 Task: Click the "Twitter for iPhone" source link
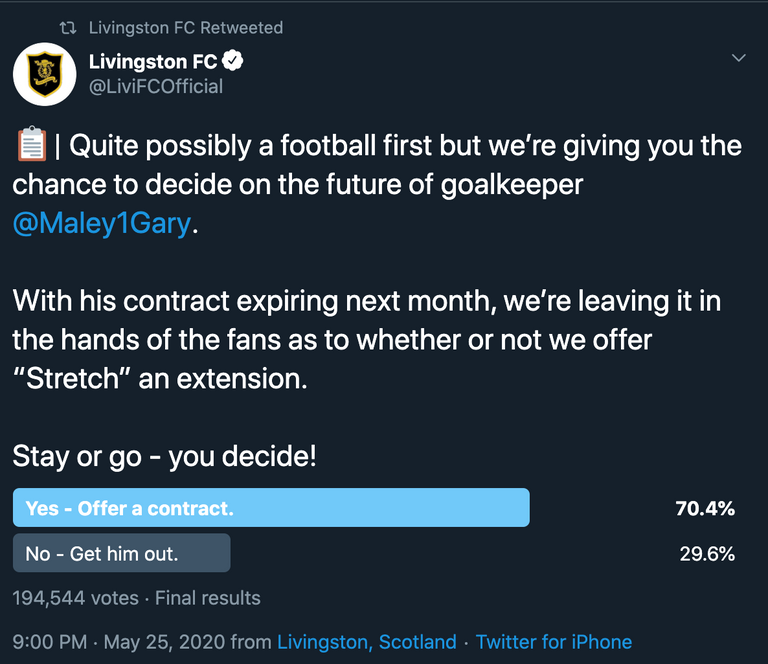[553, 642]
